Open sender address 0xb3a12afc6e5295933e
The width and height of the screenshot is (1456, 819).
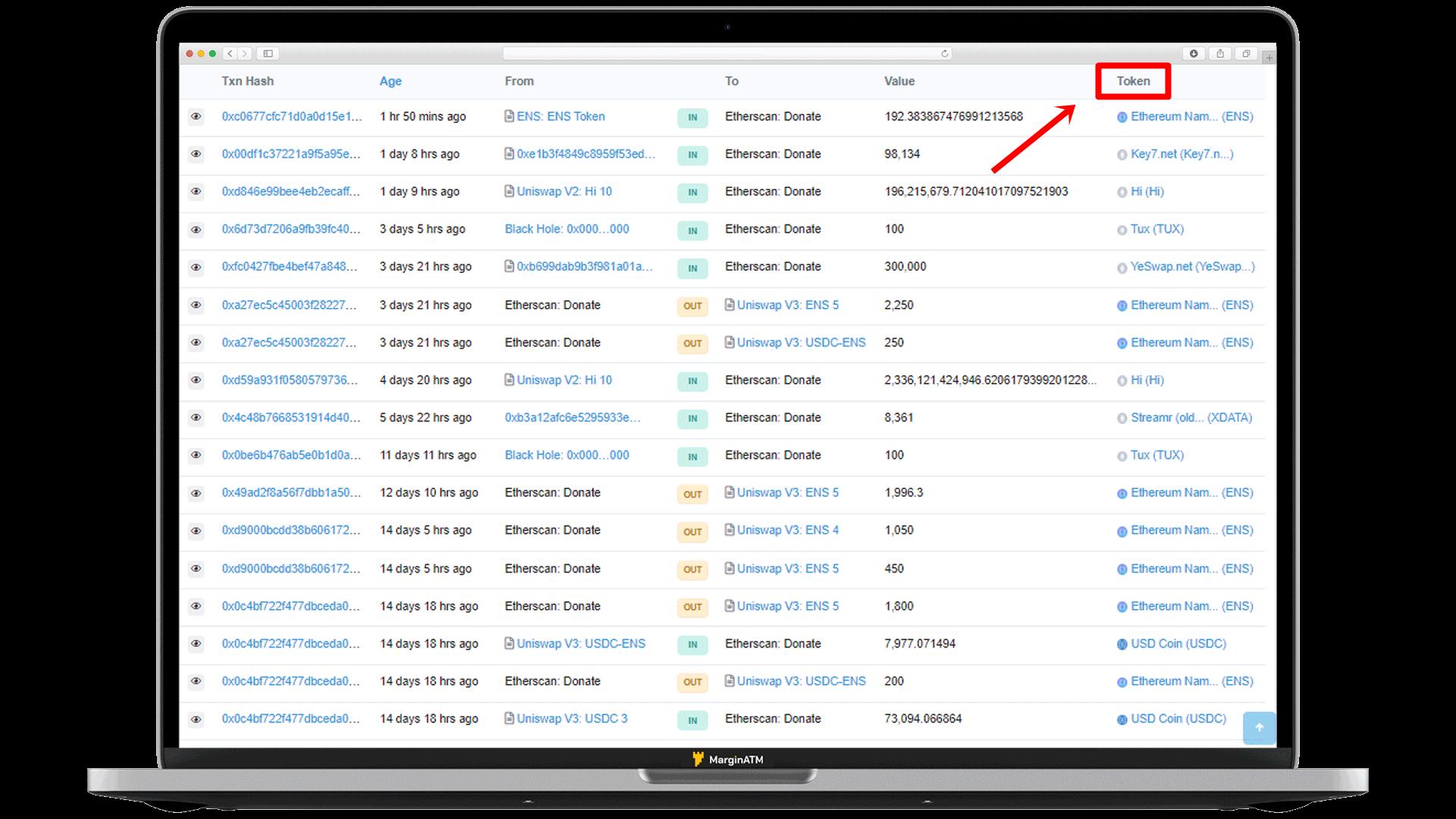573,417
